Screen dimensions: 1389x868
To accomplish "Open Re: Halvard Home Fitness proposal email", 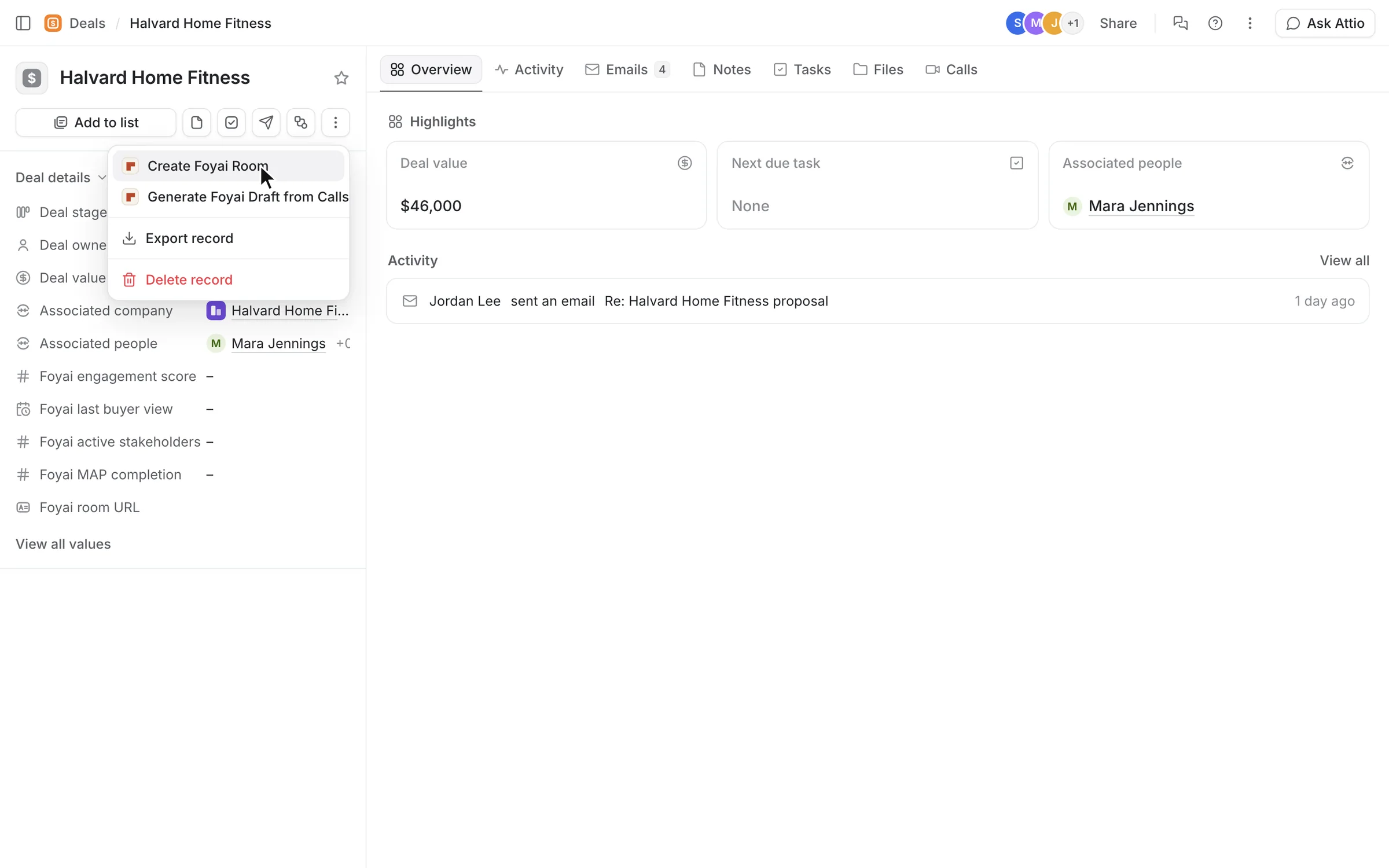I will coord(716,301).
